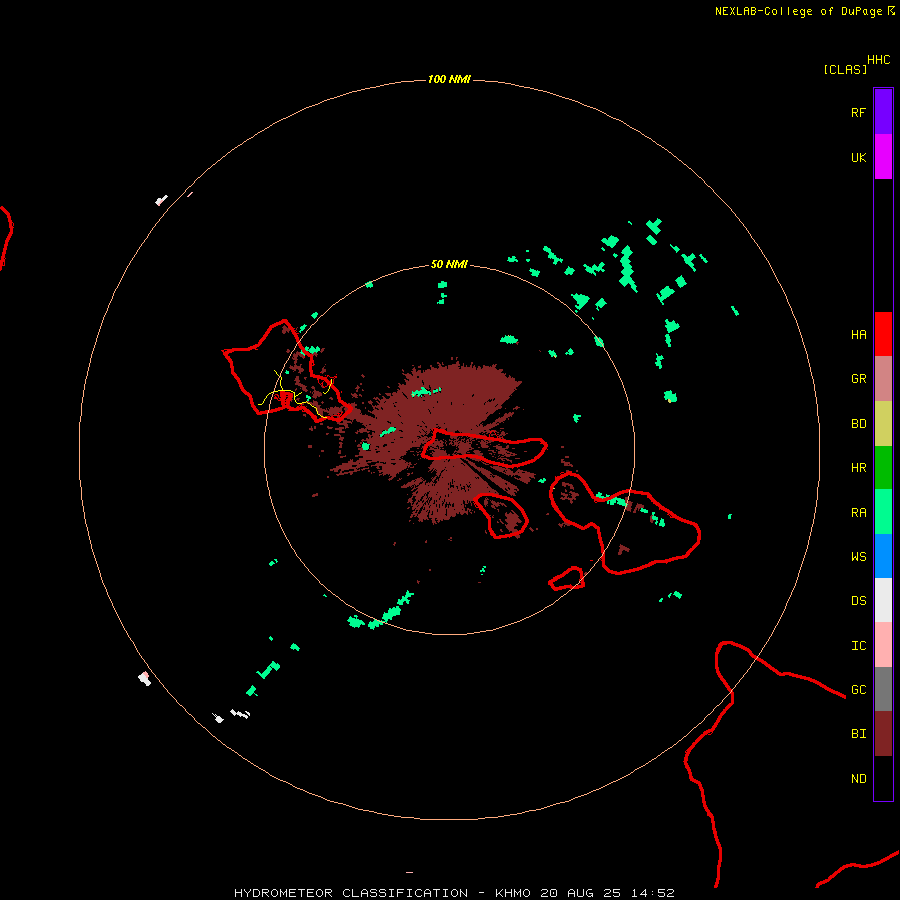Click the RA light green legend swatch
Screen dimensions: 900x900
click(883, 512)
